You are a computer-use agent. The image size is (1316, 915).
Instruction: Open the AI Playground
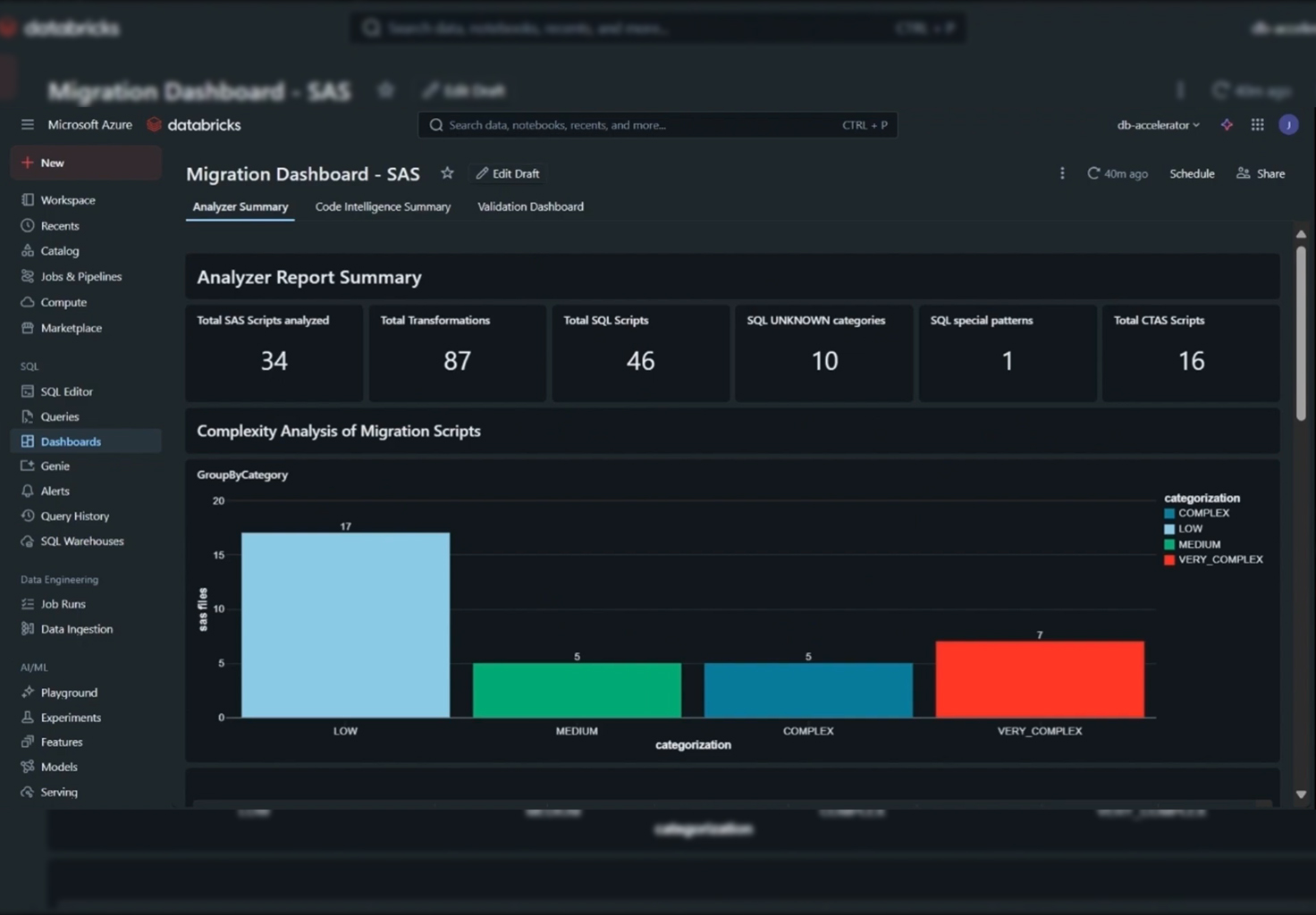click(x=69, y=692)
